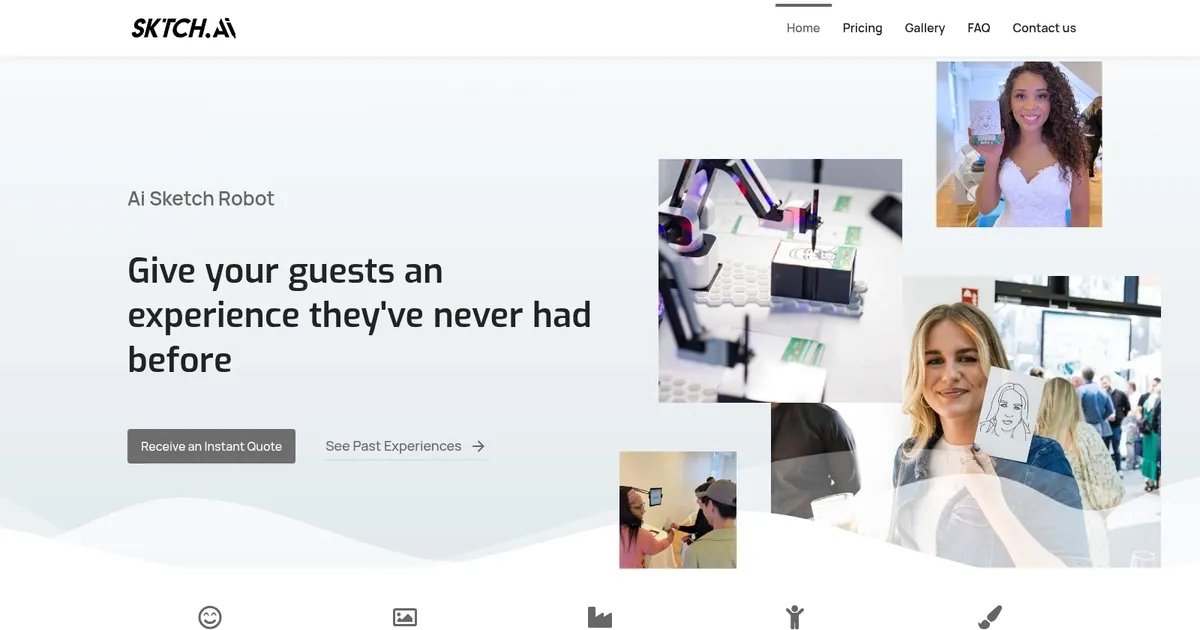Click the factory industry icon
The image size is (1200, 630).
tap(600, 617)
